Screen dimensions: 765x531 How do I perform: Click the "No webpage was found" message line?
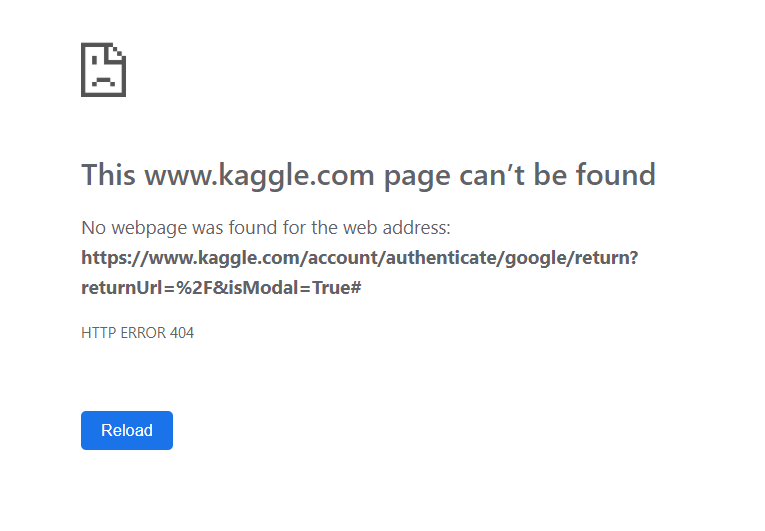266,228
